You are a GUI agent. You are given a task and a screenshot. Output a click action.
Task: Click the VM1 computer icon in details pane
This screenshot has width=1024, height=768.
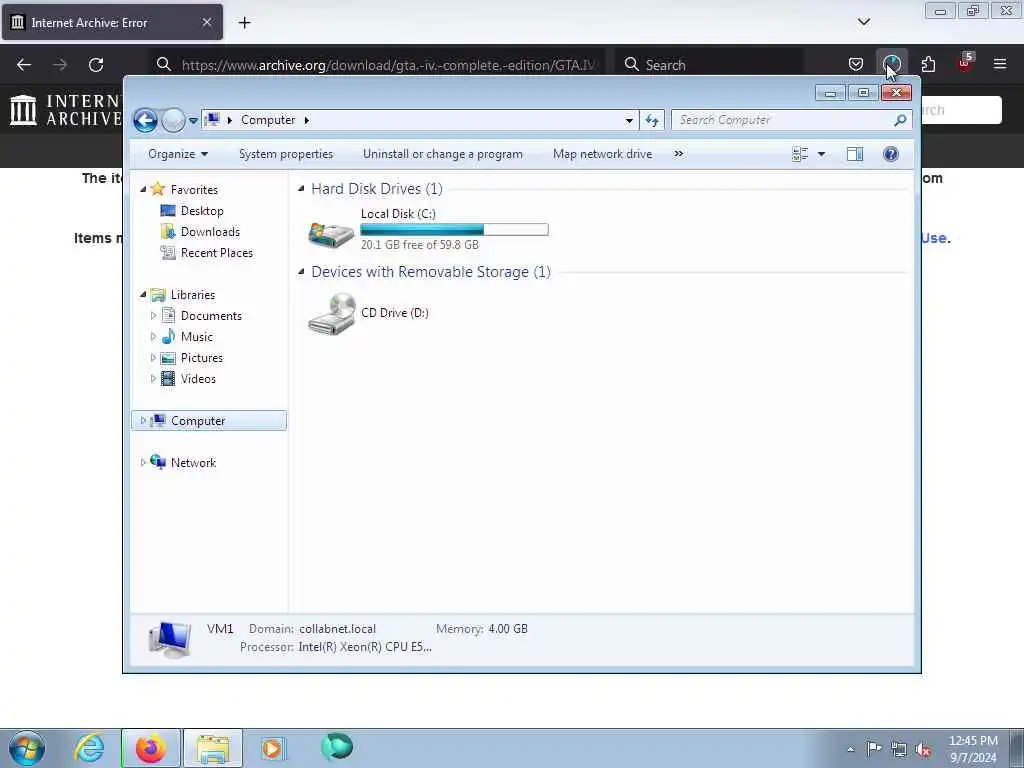[170, 639]
